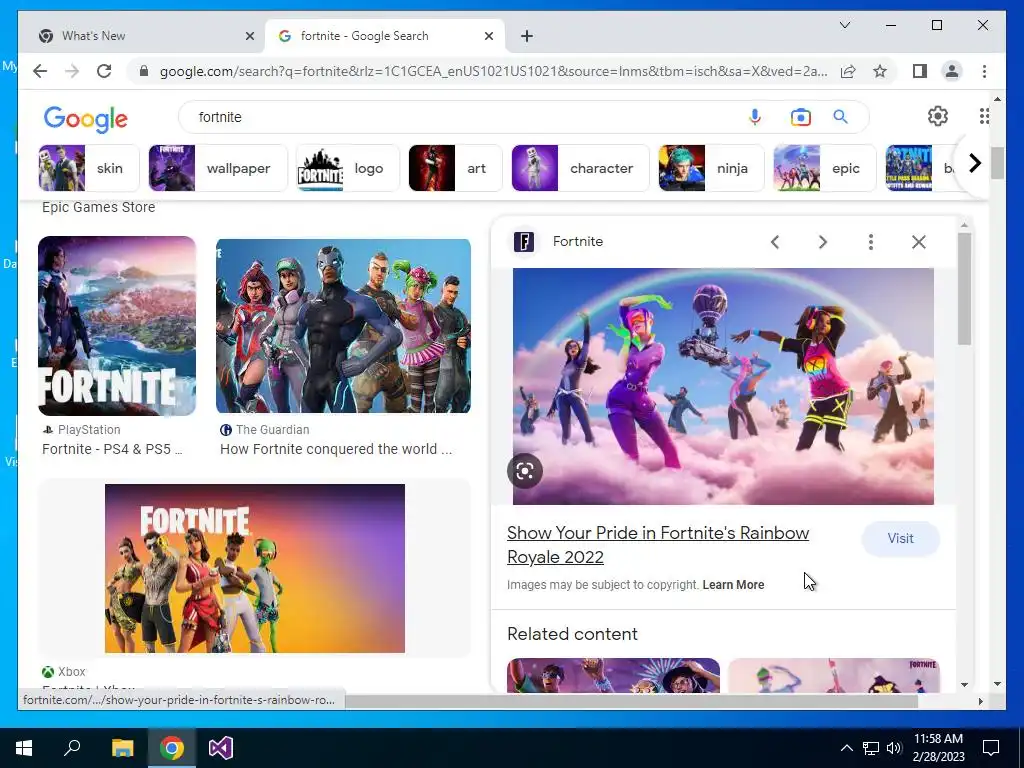This screenshot has width=1024, height=768.
Task: Click the Visit button
Action: coord(901,539)
